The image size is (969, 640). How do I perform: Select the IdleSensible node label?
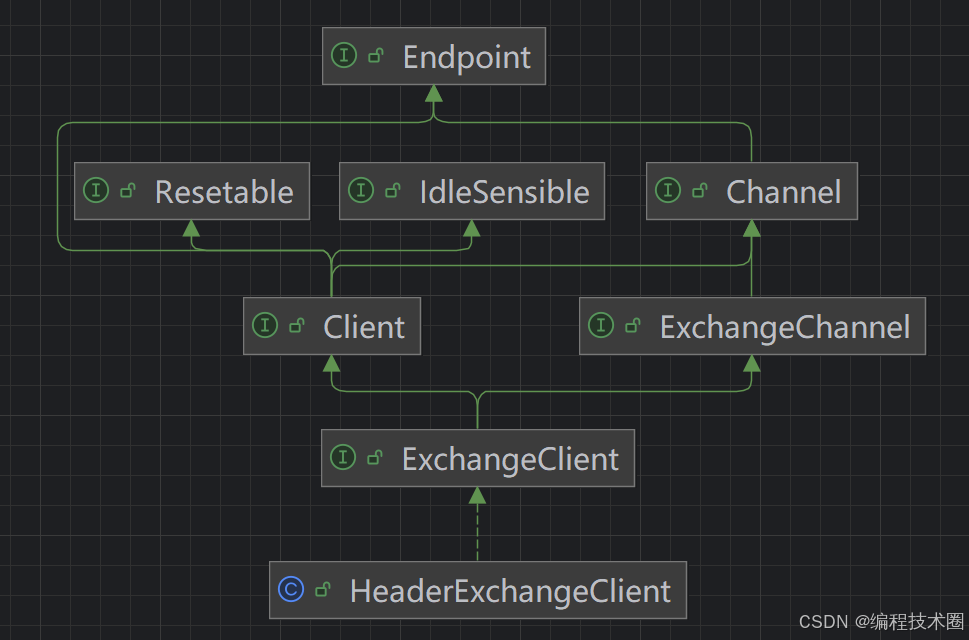point(504,192)
